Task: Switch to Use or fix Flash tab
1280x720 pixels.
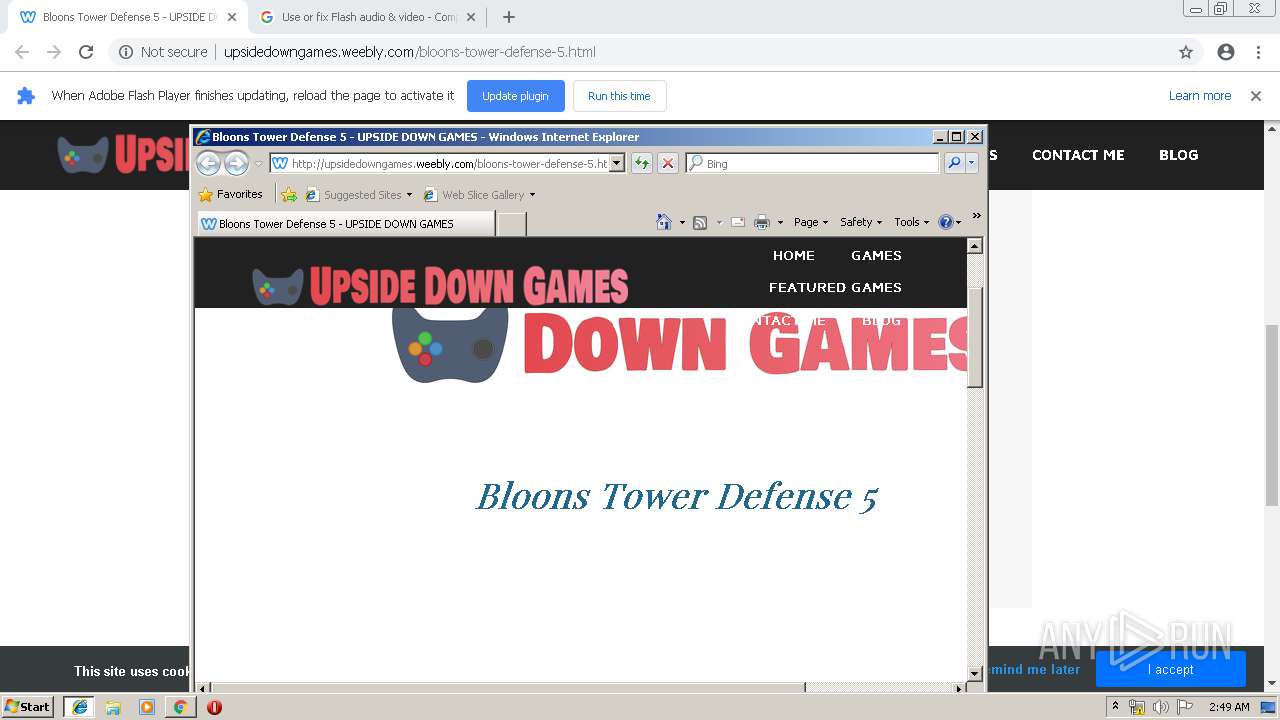Action: (370, 17)
